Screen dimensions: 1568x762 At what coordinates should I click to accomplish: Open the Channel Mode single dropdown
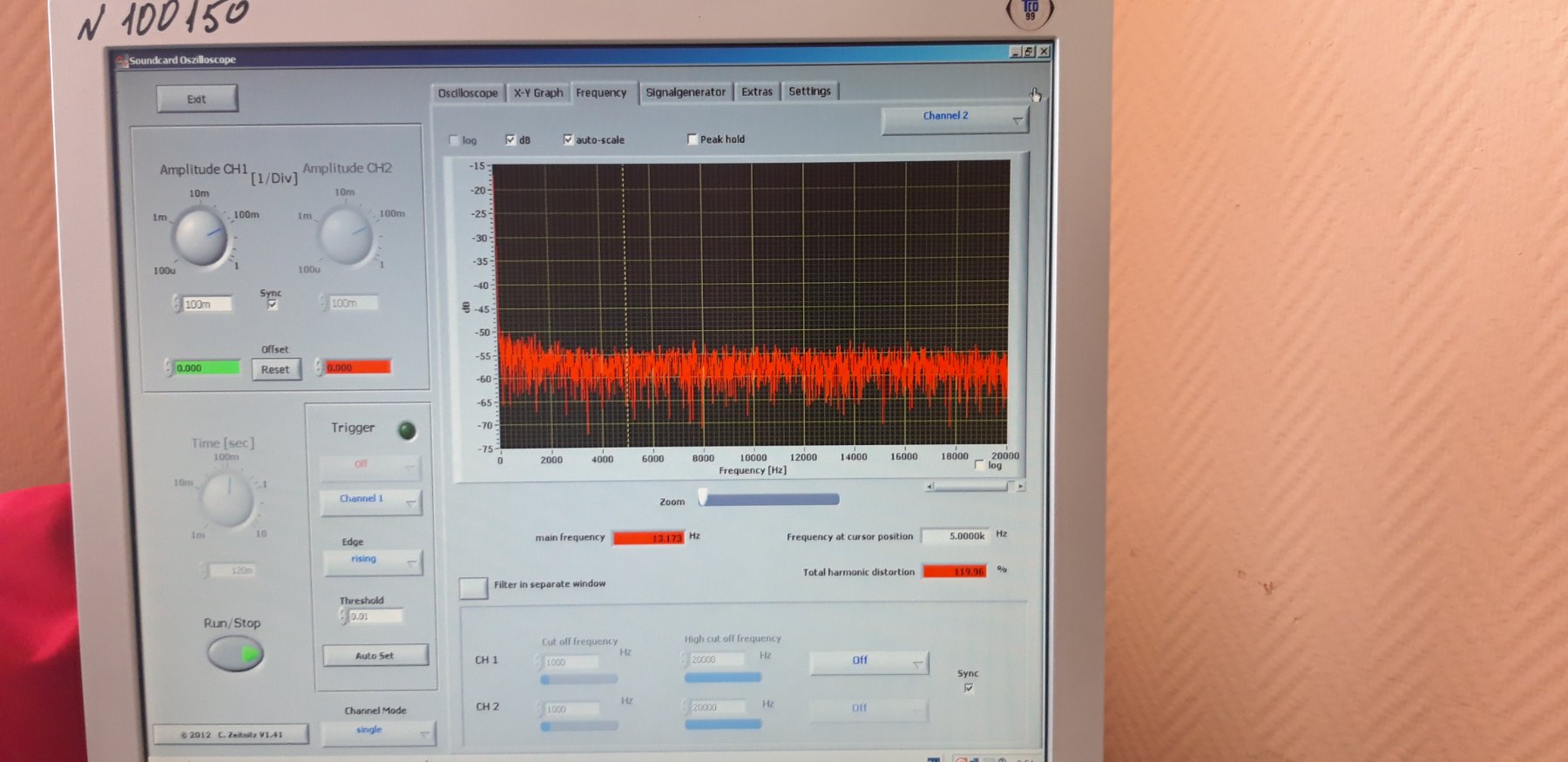tap(377, 732)
